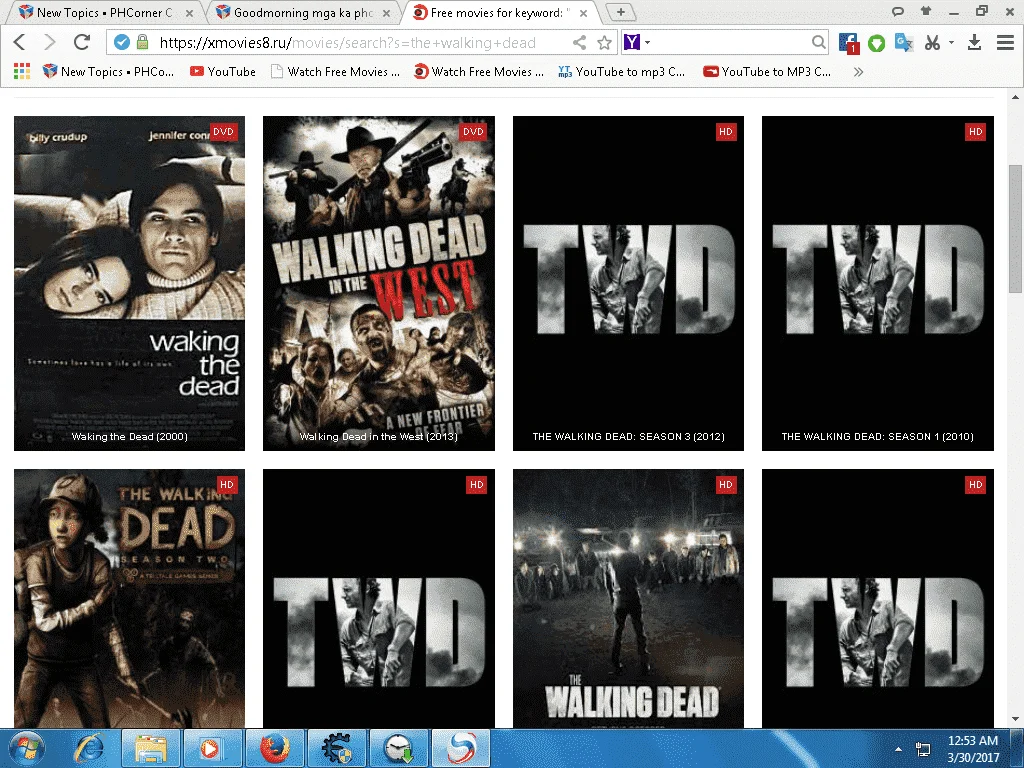Viewport: 1024px width, 768px height.
Task: Open downloads with the download arrow icon
Action: [x=974, y=43]
